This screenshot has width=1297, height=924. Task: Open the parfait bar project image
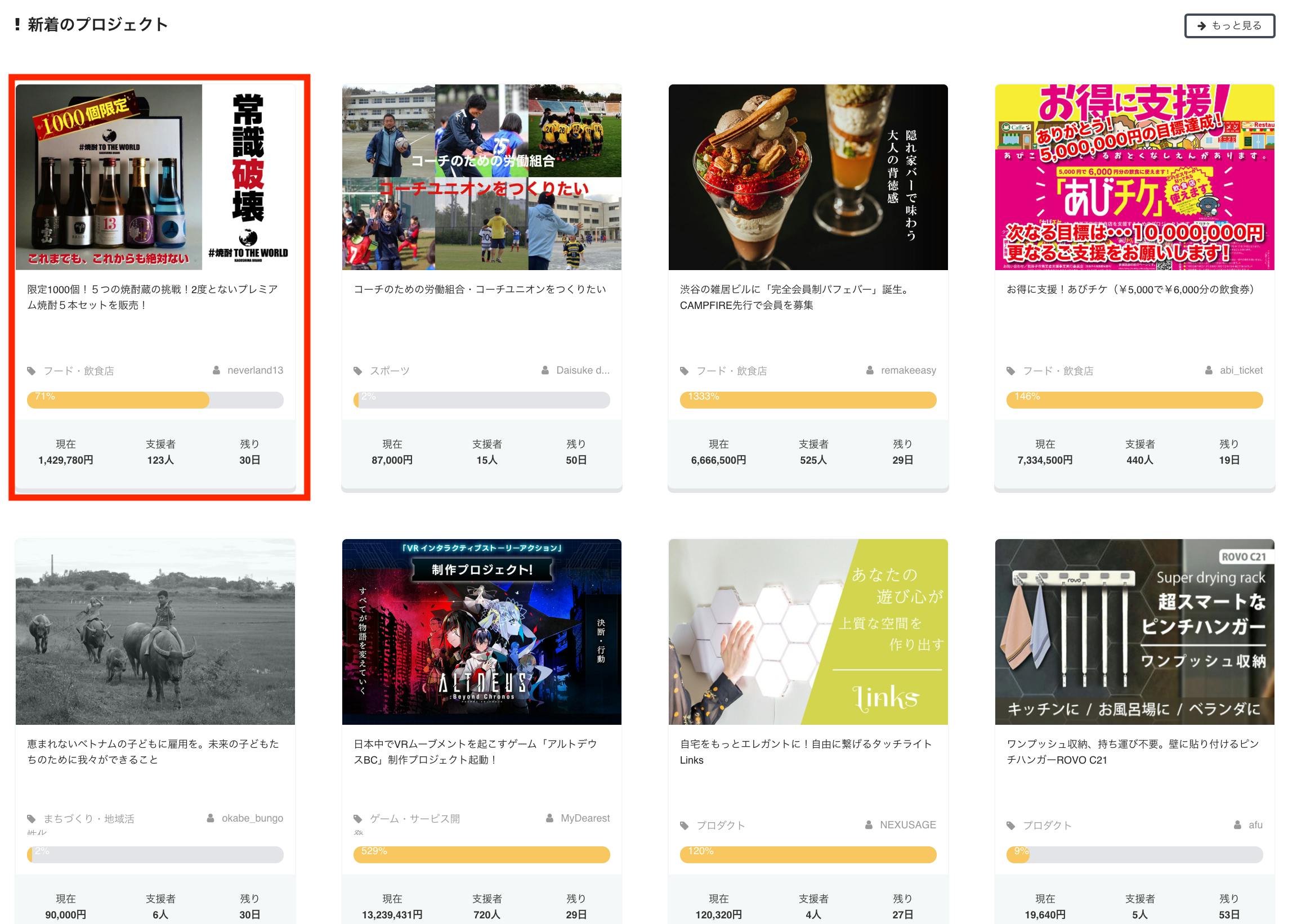808,177
